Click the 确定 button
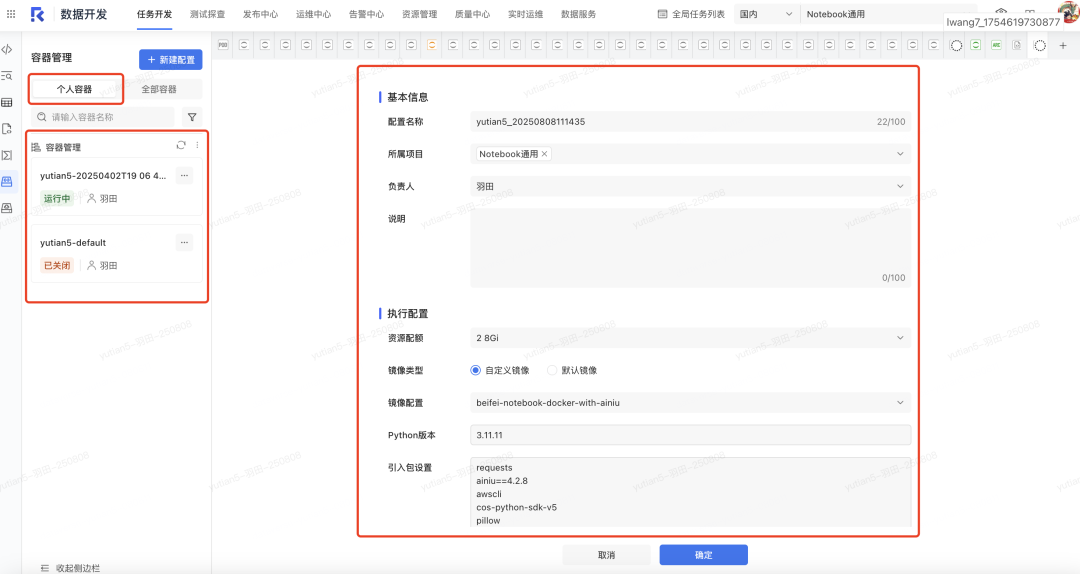Screen dimensions: 1080x574 tap(703, 555)
